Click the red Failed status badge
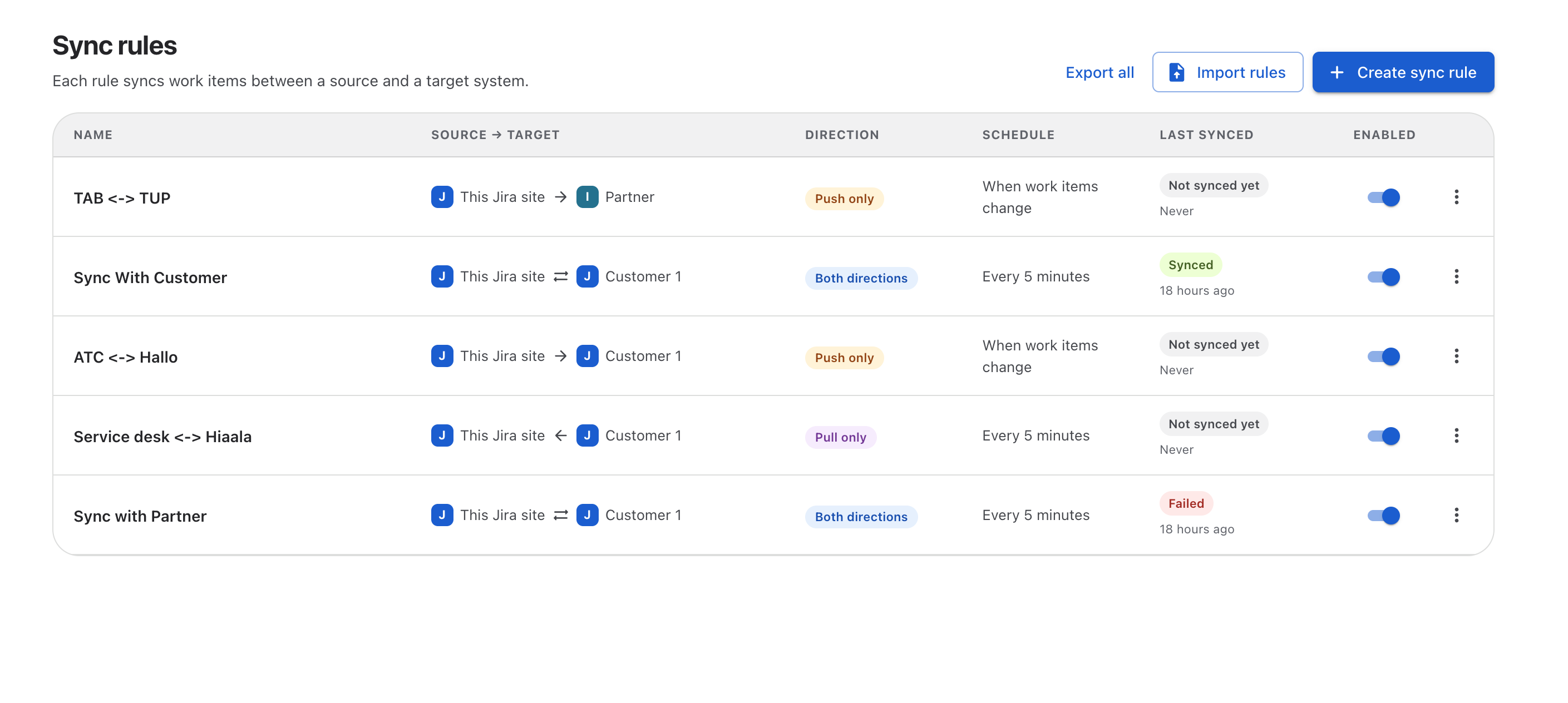The height and width of the screenshot is (703, 1568). pos(1186,503)
